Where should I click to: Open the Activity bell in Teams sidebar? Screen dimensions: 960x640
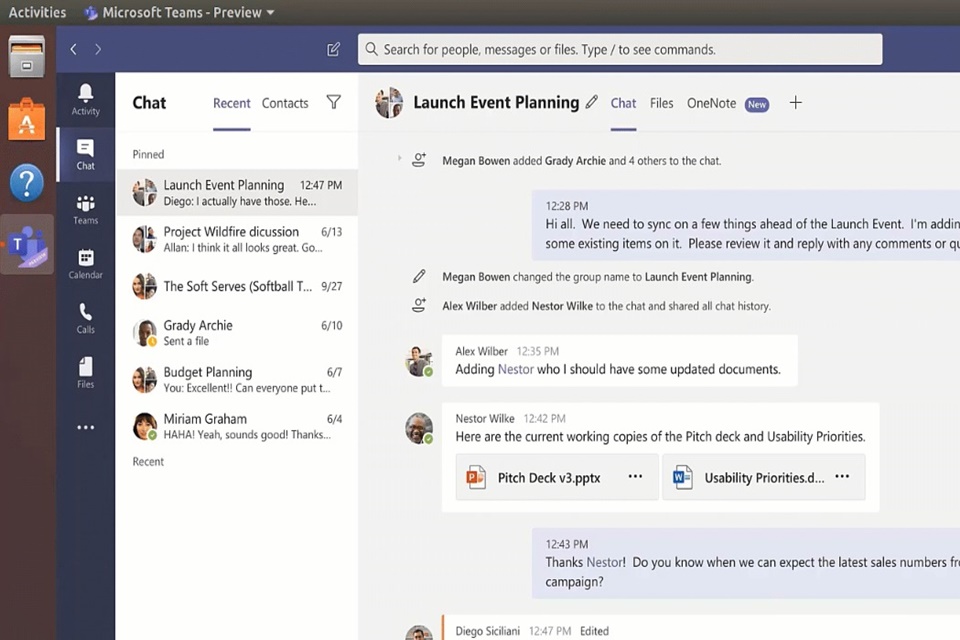(x=85, y=100)
